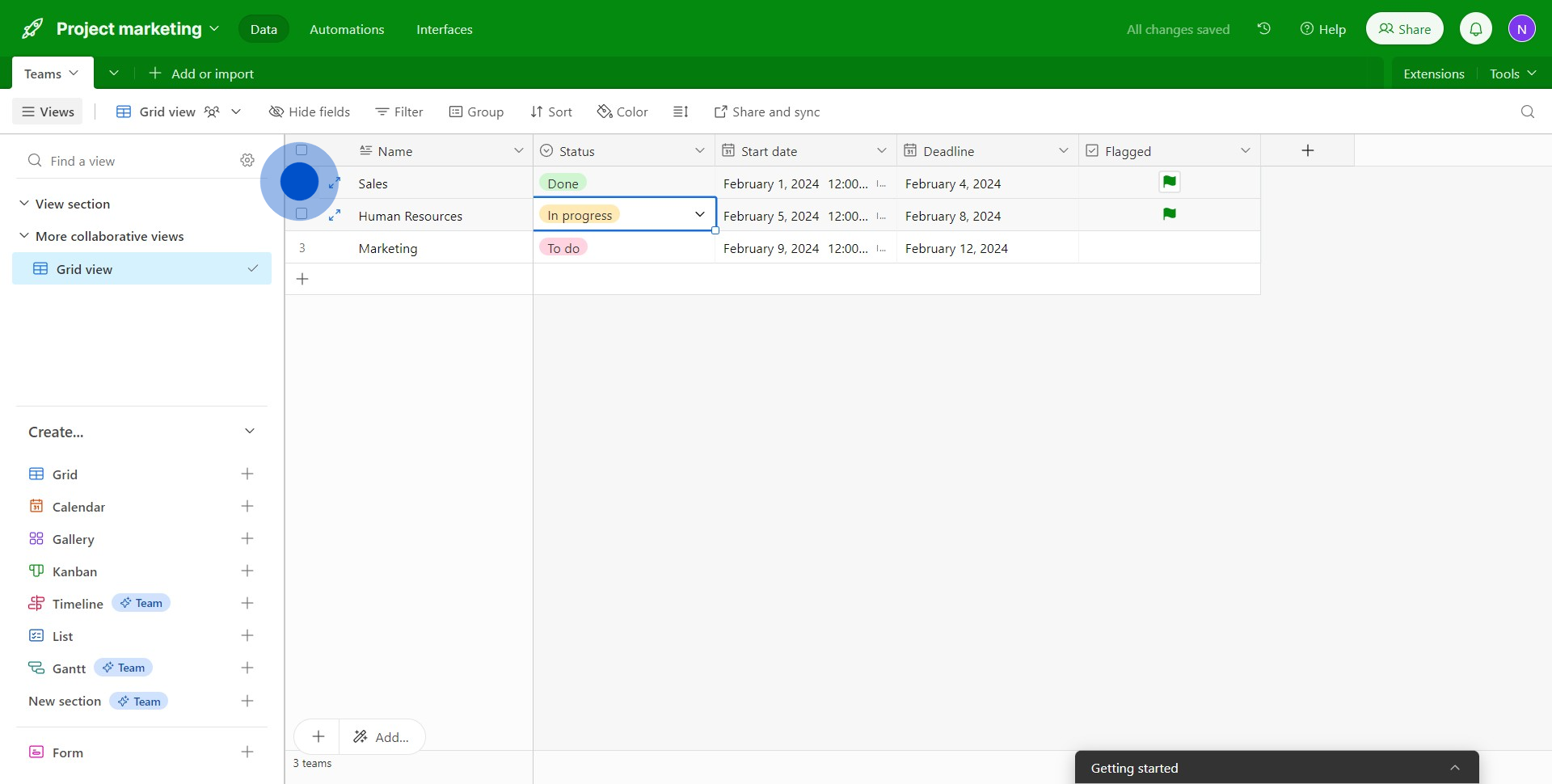The image size is (1552, 784).
Task: Click Add or import table
Action: tap(201, 74)
